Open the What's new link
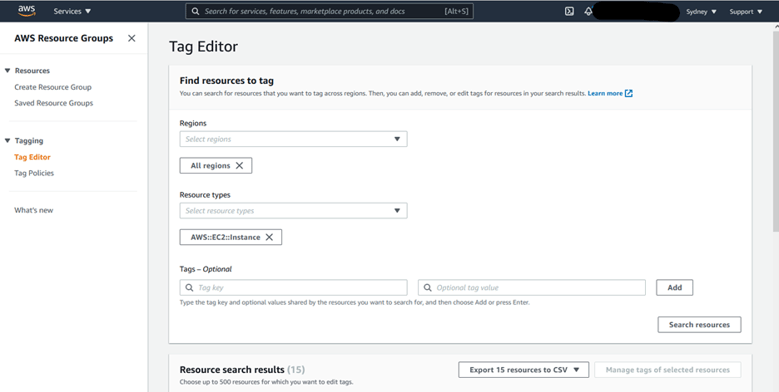779x392 pixels. tap(34, 210)
